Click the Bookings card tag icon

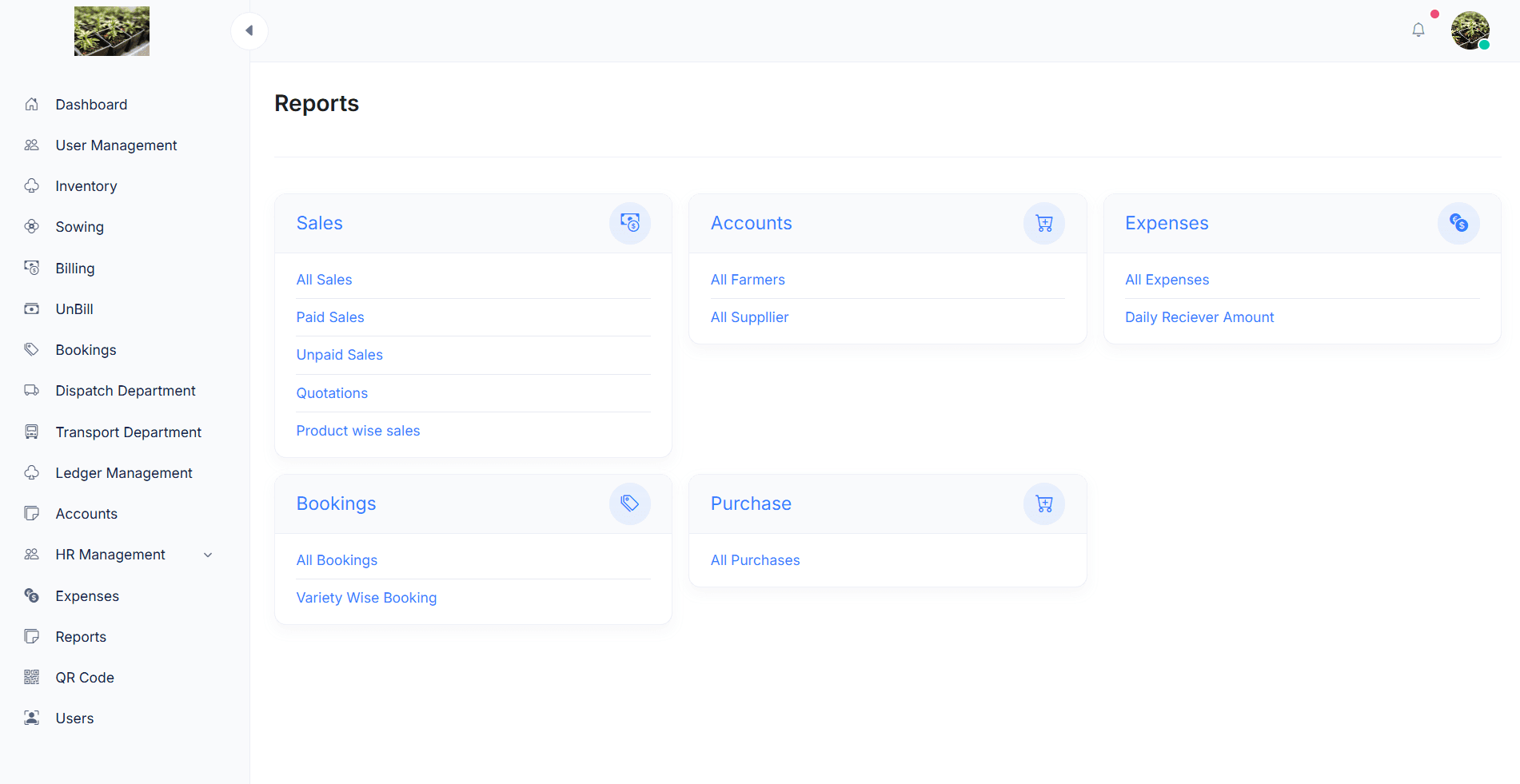[629, 503]
